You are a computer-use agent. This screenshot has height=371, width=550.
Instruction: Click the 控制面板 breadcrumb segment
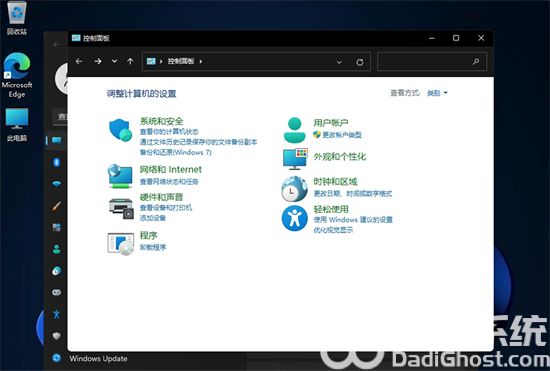(181, 61)
